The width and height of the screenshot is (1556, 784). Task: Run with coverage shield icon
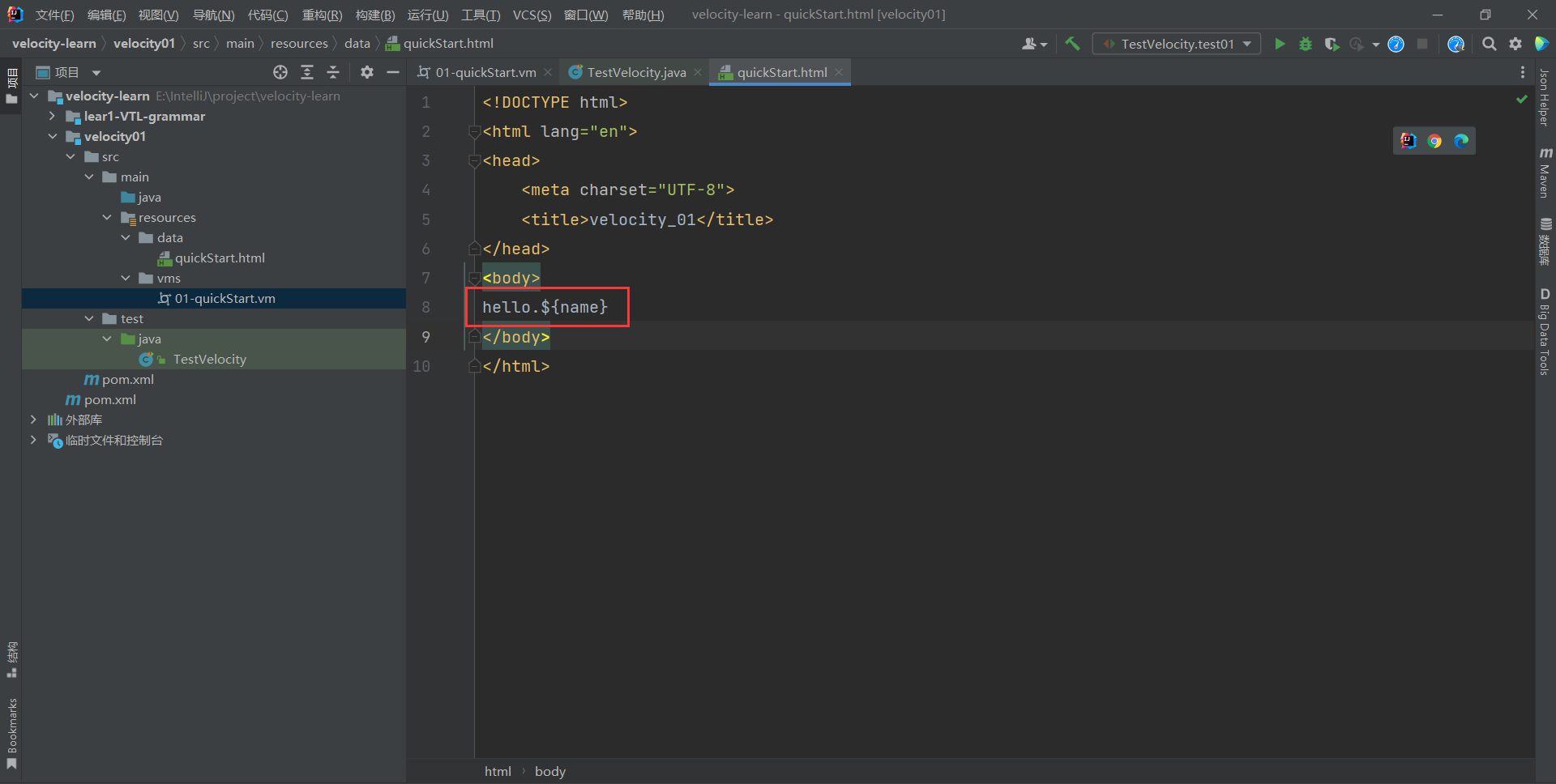1332,44
